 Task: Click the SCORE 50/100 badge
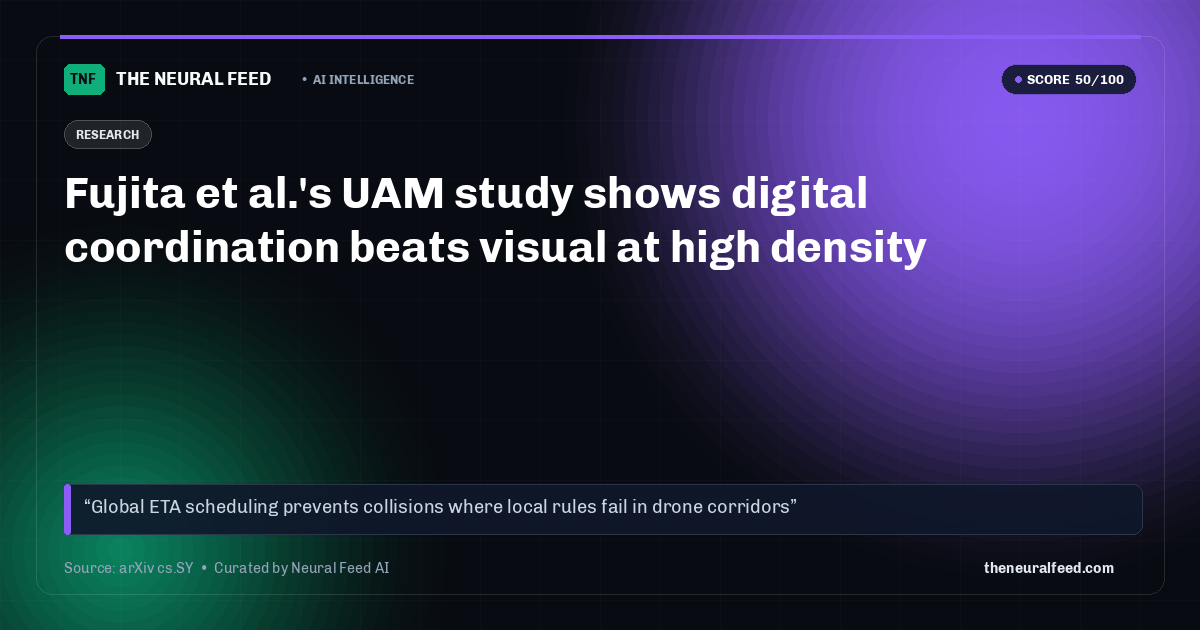coord(1069,80)
